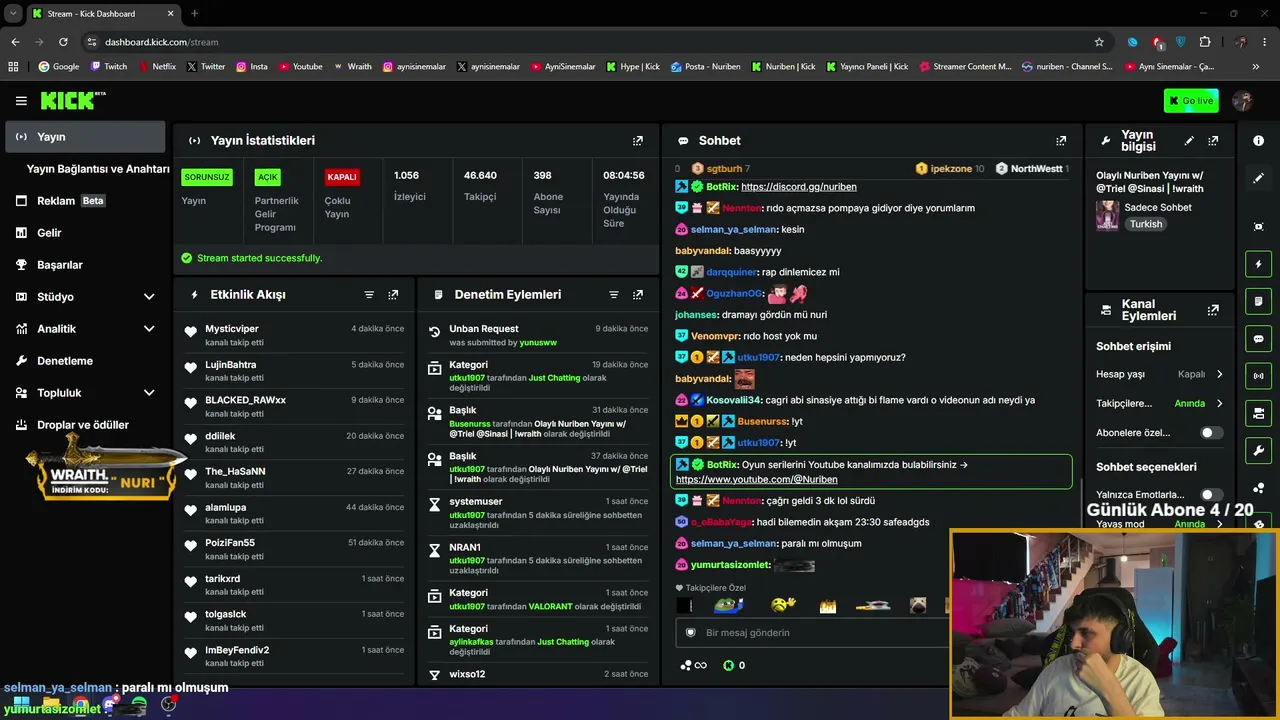Click the message input field in chat
The image size is (1280, 720).
[x=812, y=633]
